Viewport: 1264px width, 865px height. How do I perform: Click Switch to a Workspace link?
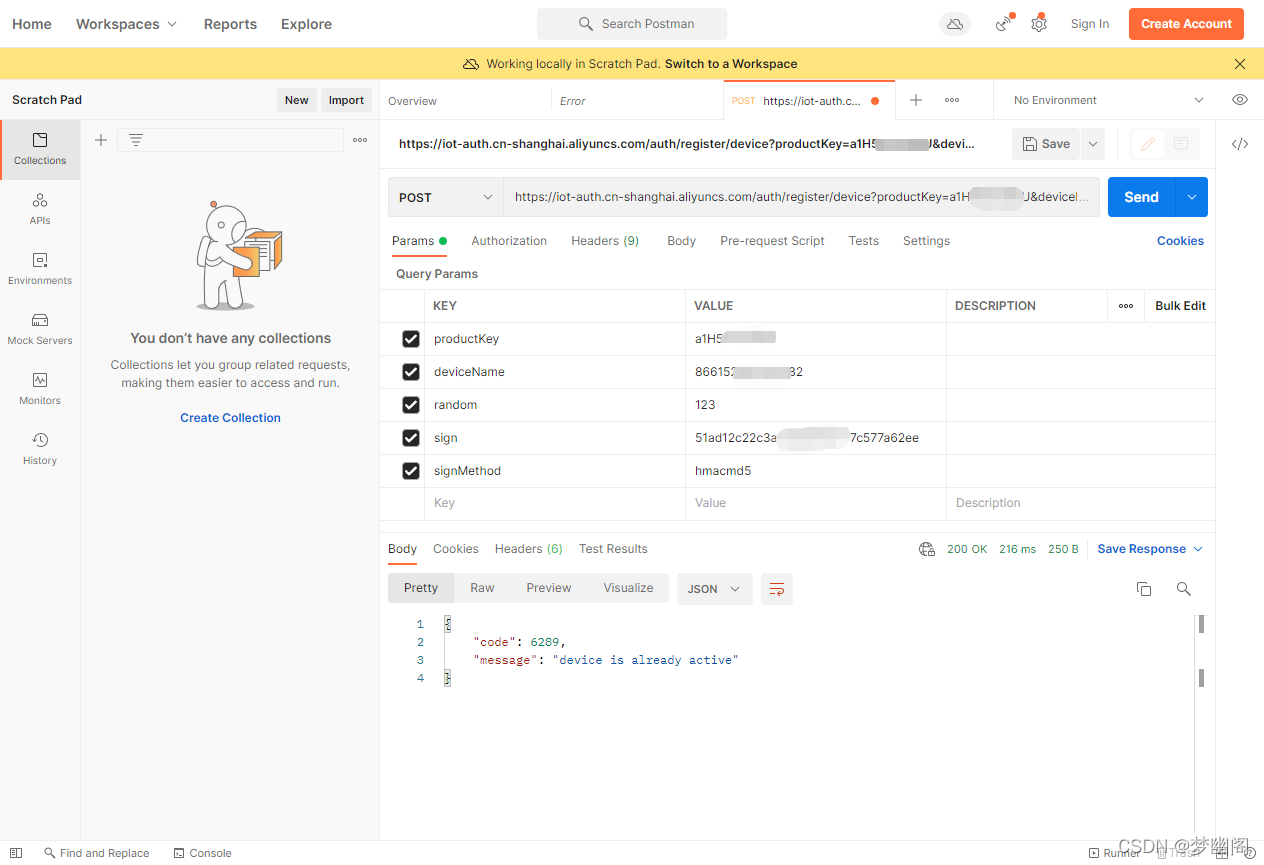pyautogui.click(x=731, y=64)
